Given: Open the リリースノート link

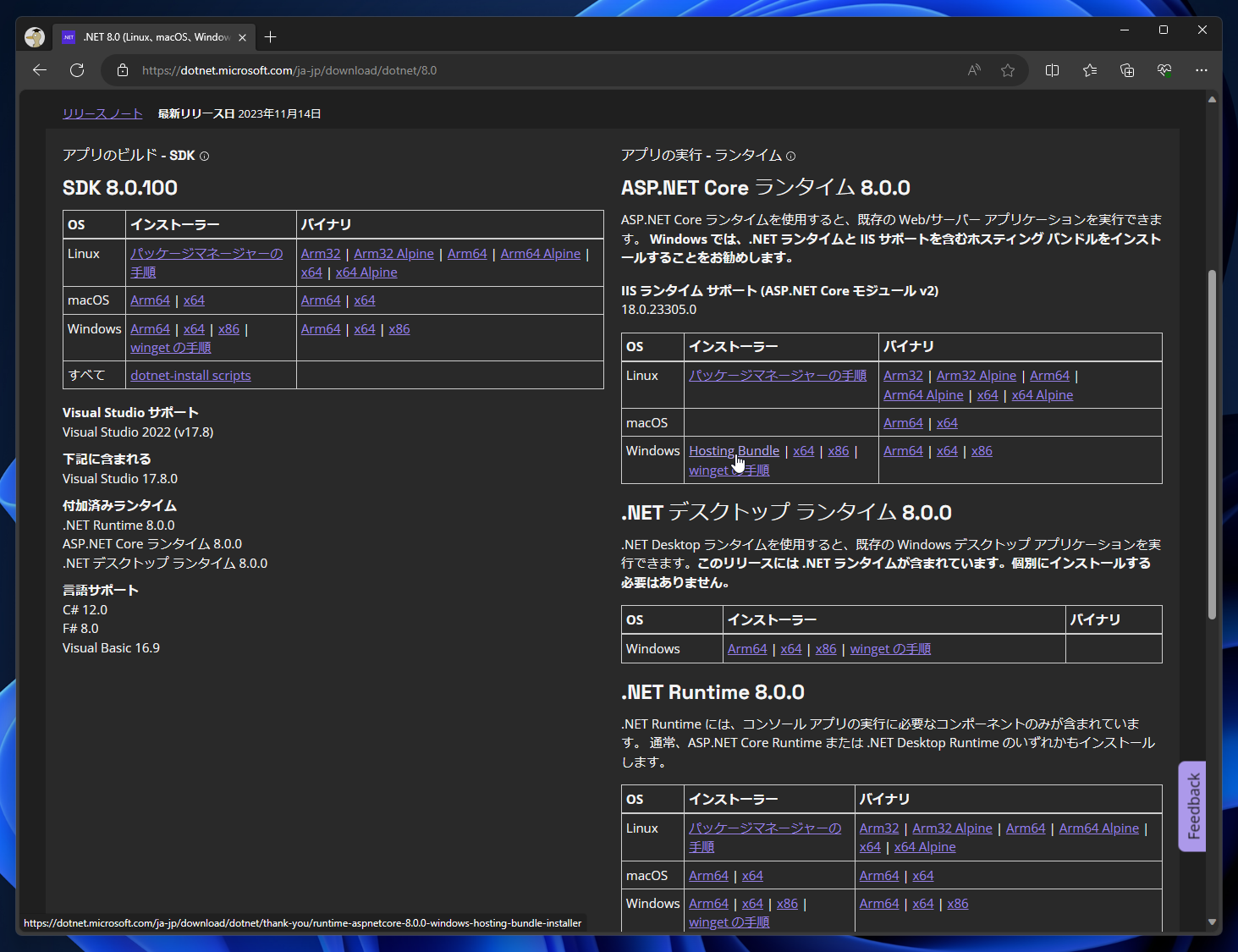Looking at the screenshot, I should pyautogui.click(x=102, y=113).
